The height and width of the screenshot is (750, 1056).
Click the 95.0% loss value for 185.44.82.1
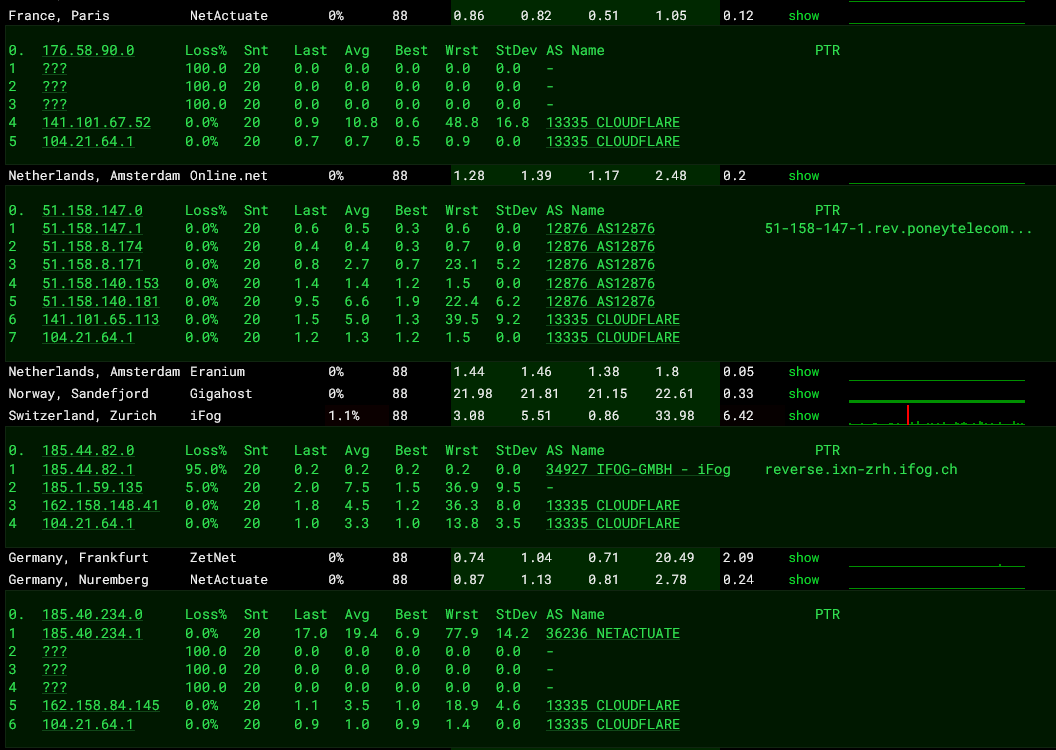pyautogui.click(x=206, y=469)
